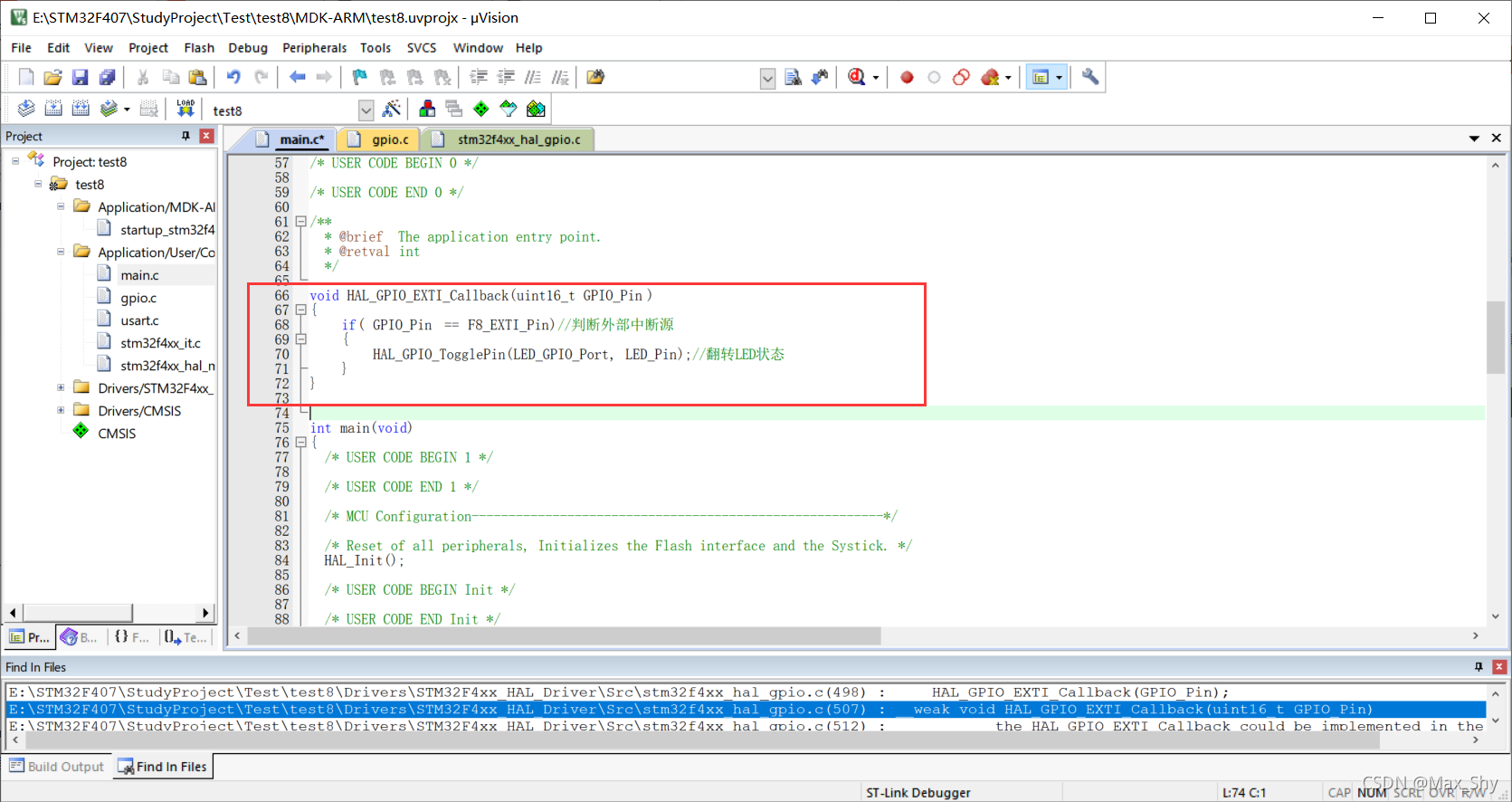Undo the last edit
The image size is (1512, 802).
pyautogui.click(x=234, y=78)
